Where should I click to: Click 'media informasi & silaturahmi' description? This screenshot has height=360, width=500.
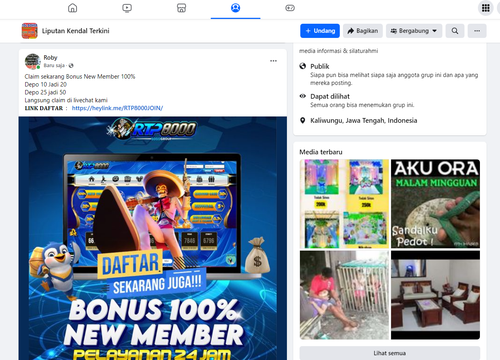pyautogui.click(x=338, y=51)
